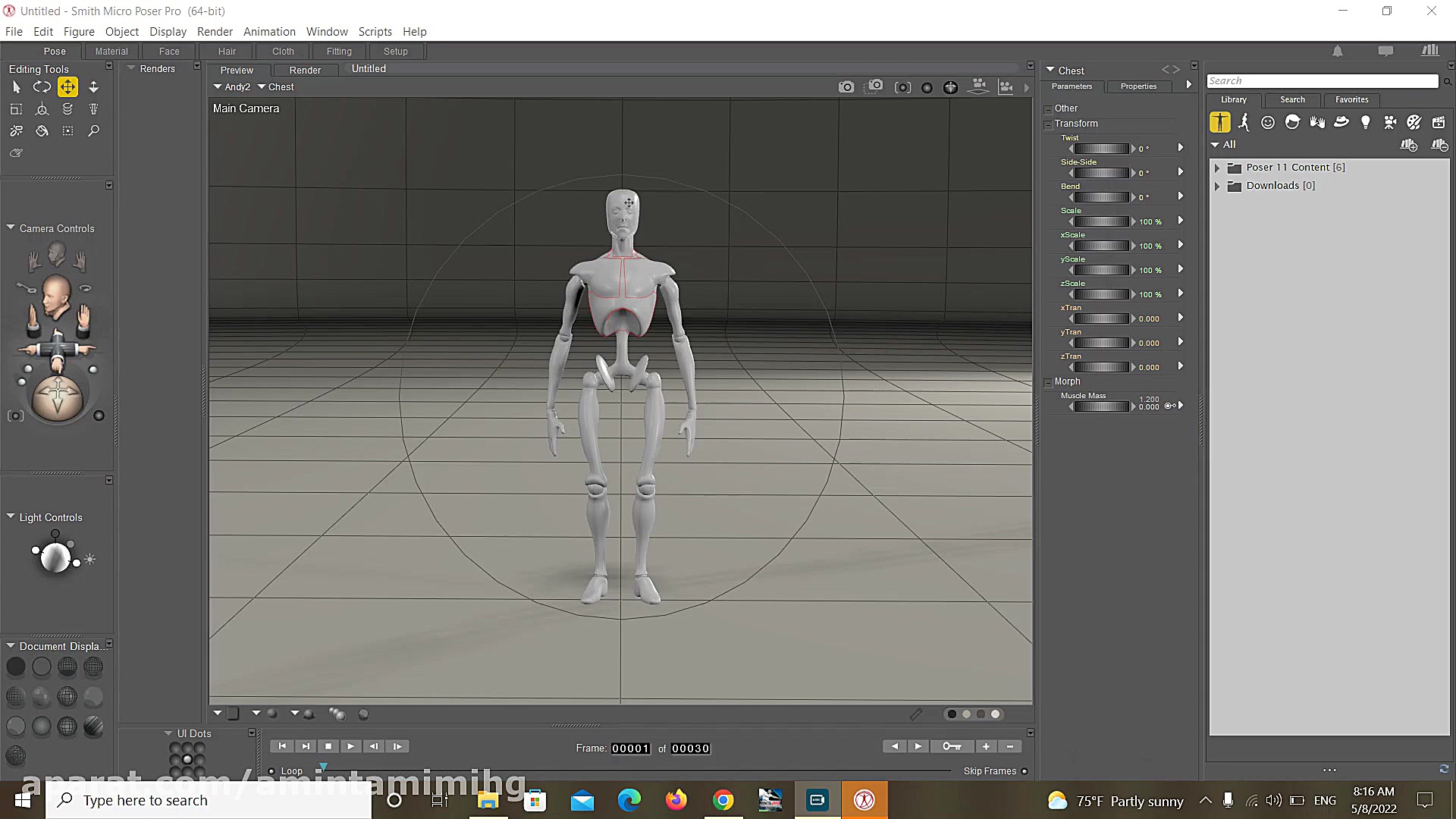This screenshot has width=1456, height=819.
Task: Click the Muscle Mass morph dial
Action: tap(1102, 406)
